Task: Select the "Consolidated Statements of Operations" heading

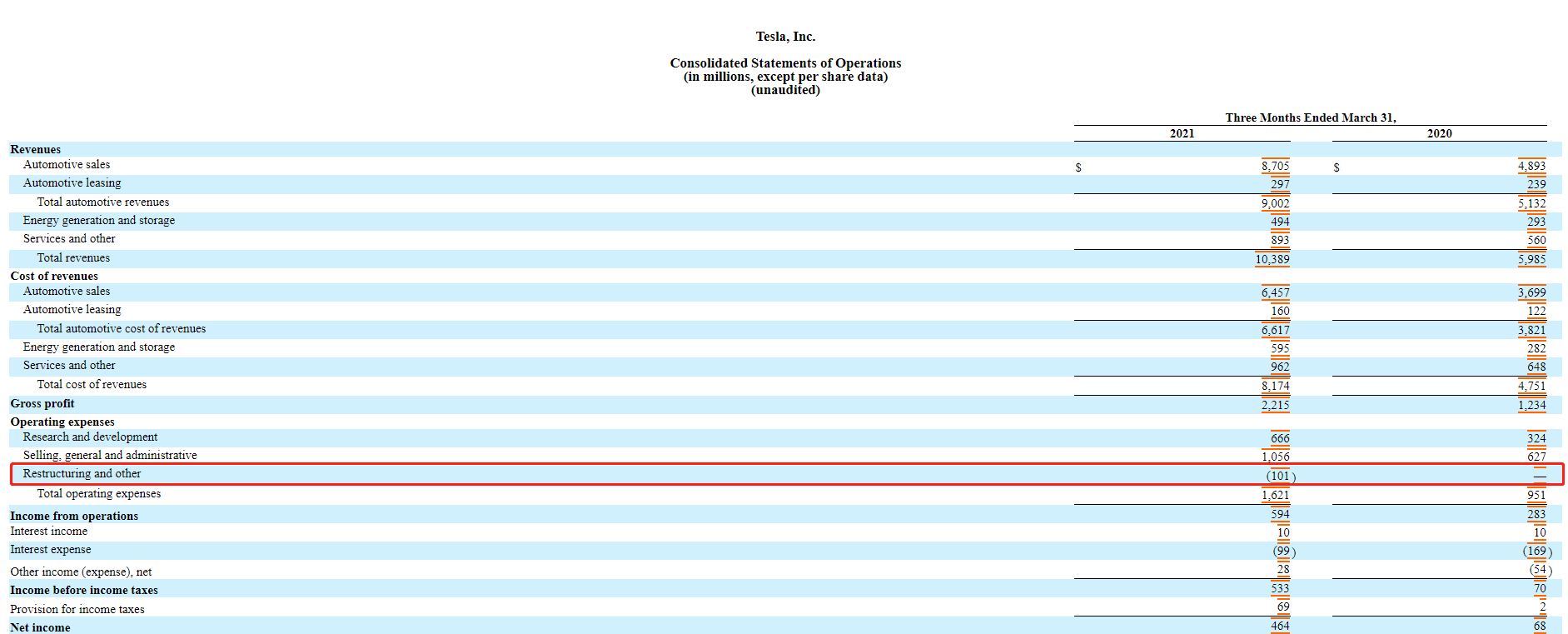Action: click(x=785, y=63)
